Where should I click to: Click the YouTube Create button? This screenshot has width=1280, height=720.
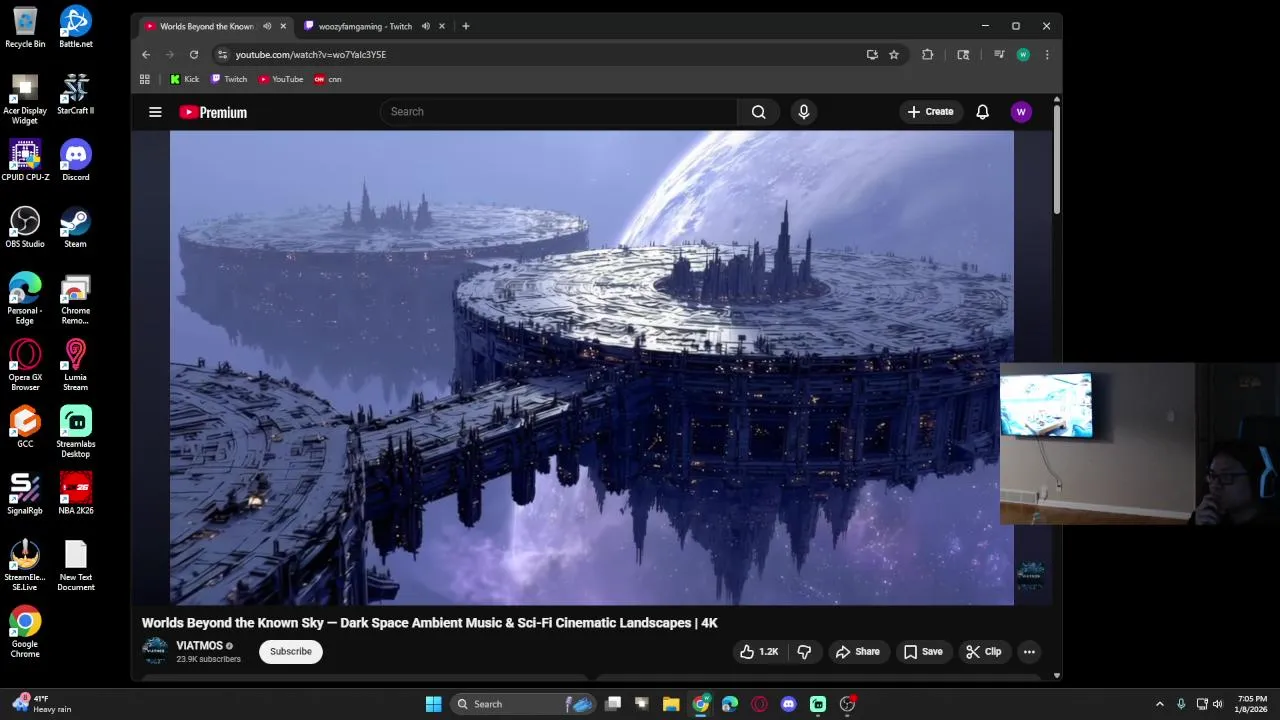(930, 112)
